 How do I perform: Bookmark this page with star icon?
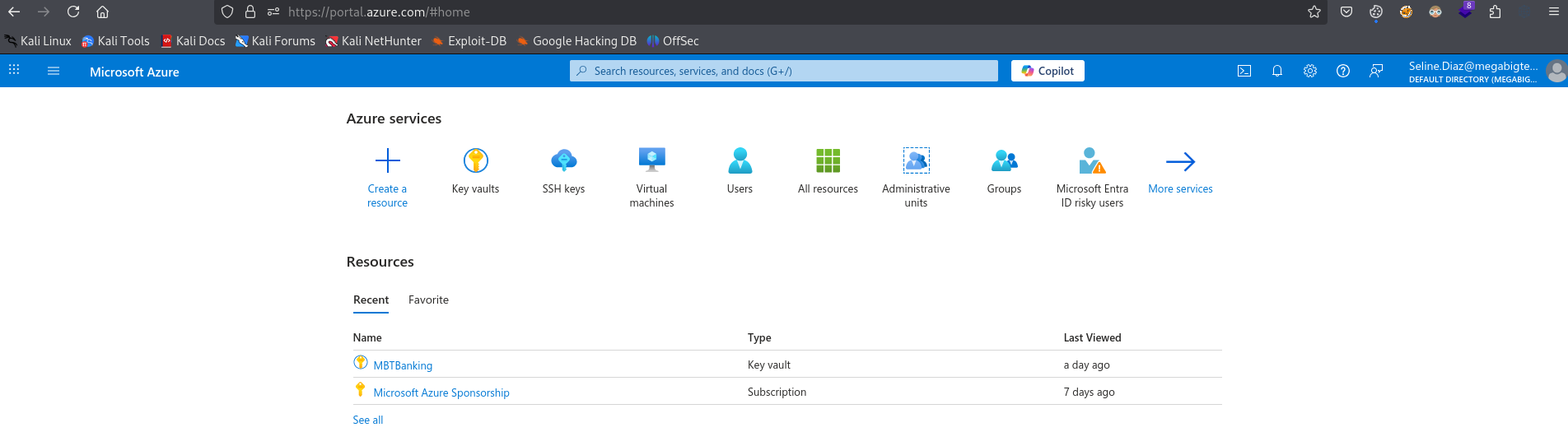pyautogui.click(x=1314, y=12)
